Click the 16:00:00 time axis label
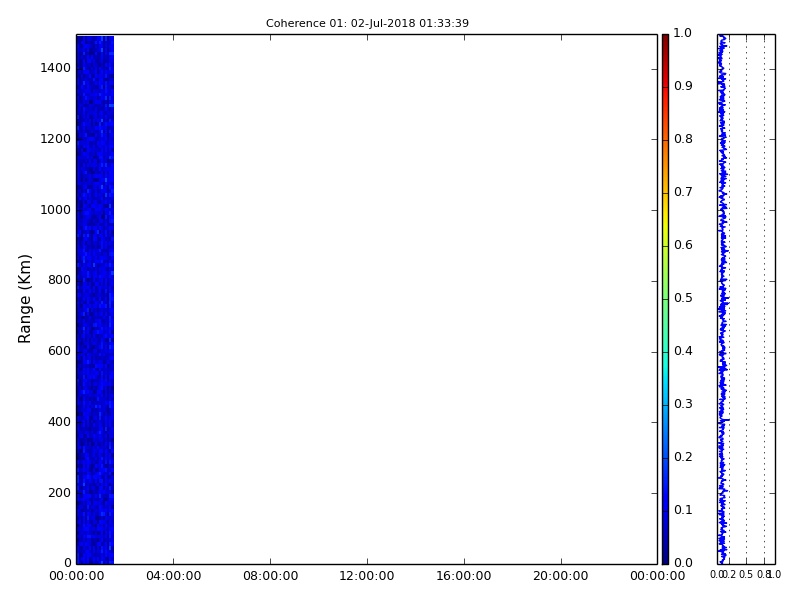Image resolution: width=800 pixels, height=600 pixels. click(464, 576)
